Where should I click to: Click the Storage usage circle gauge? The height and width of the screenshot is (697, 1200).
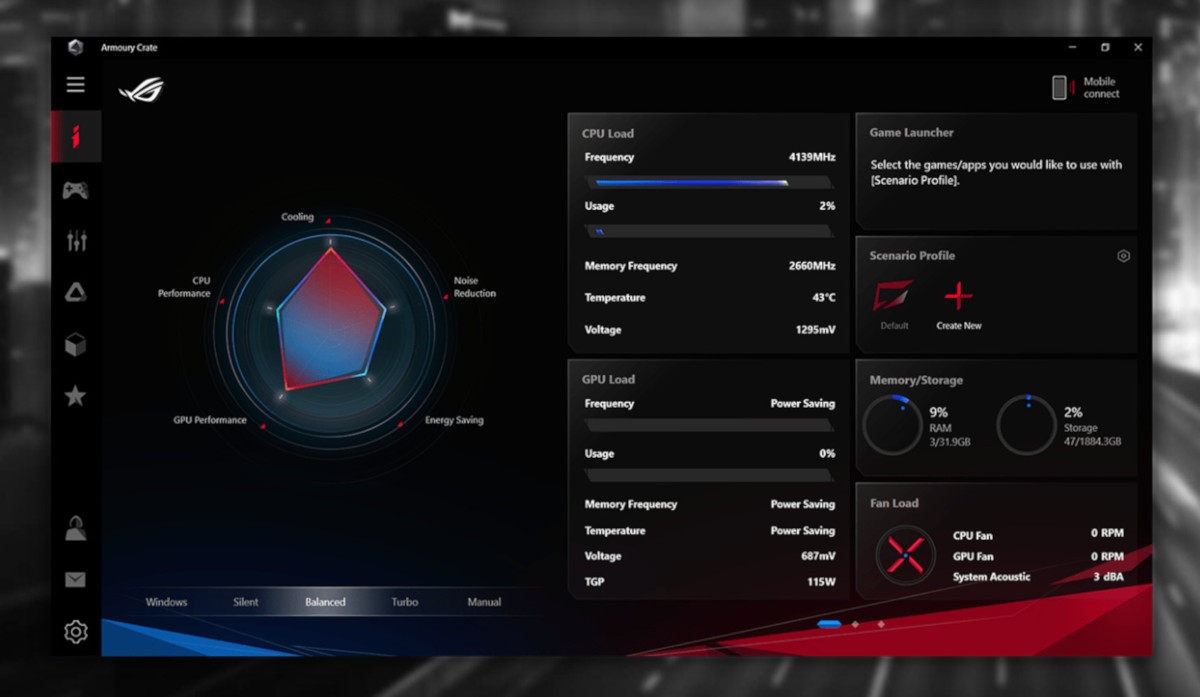[x=1026, y=424]
